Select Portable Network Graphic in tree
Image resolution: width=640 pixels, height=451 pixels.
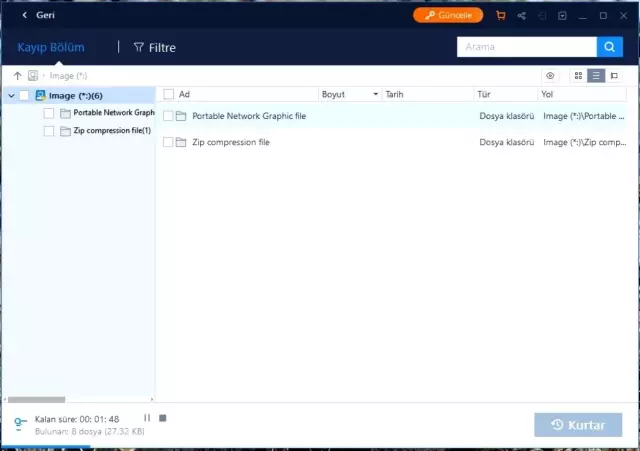point(113,113)
